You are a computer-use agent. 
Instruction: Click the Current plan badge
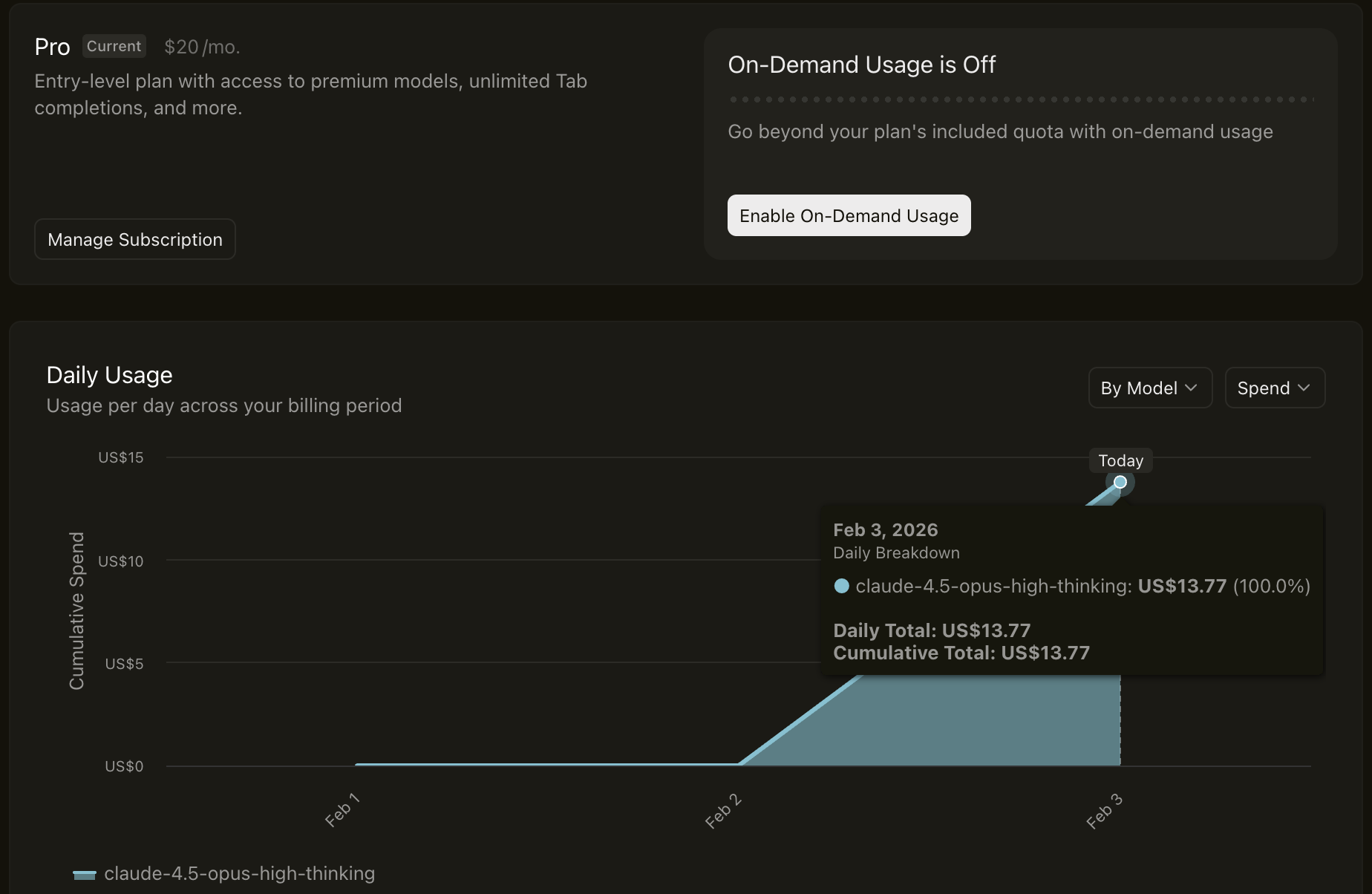point(114,46)
